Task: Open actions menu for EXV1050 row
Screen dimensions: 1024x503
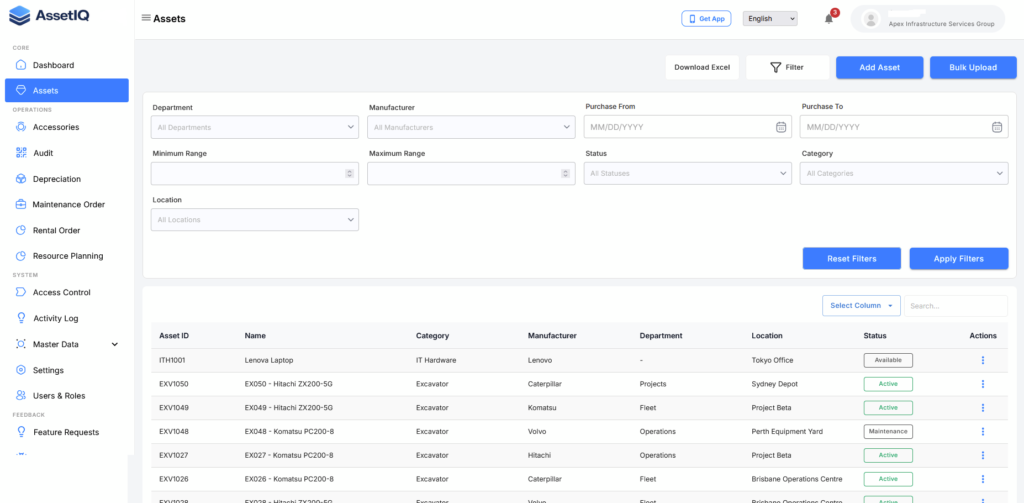Action: point(983,384)
